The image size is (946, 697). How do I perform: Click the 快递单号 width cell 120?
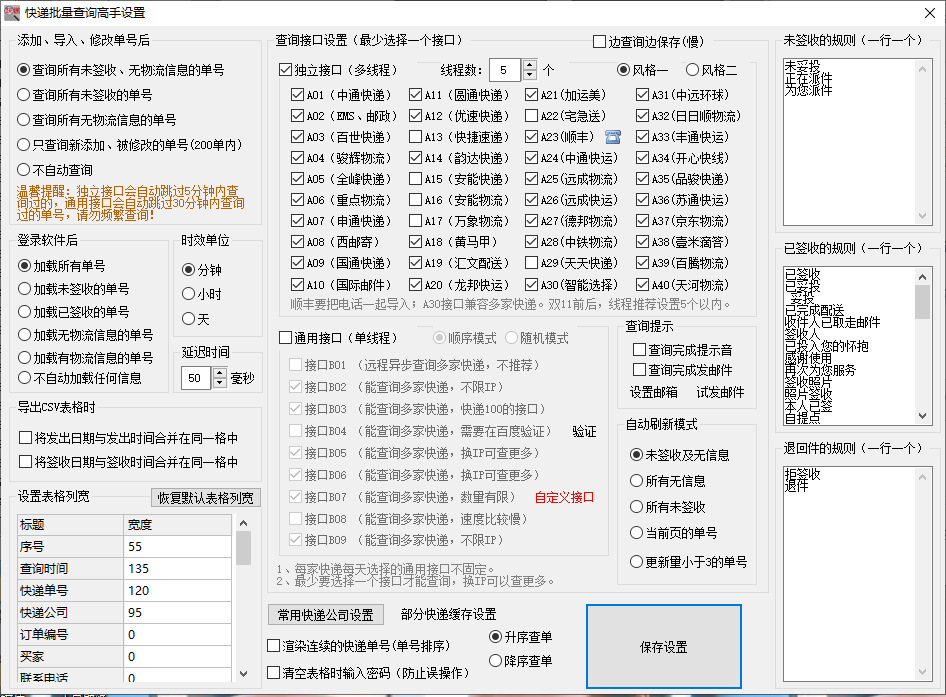[177, 591]
